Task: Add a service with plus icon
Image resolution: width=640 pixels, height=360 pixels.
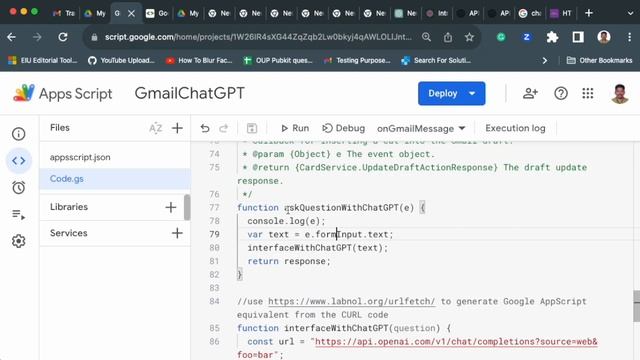Action: [x=177, y=233]
